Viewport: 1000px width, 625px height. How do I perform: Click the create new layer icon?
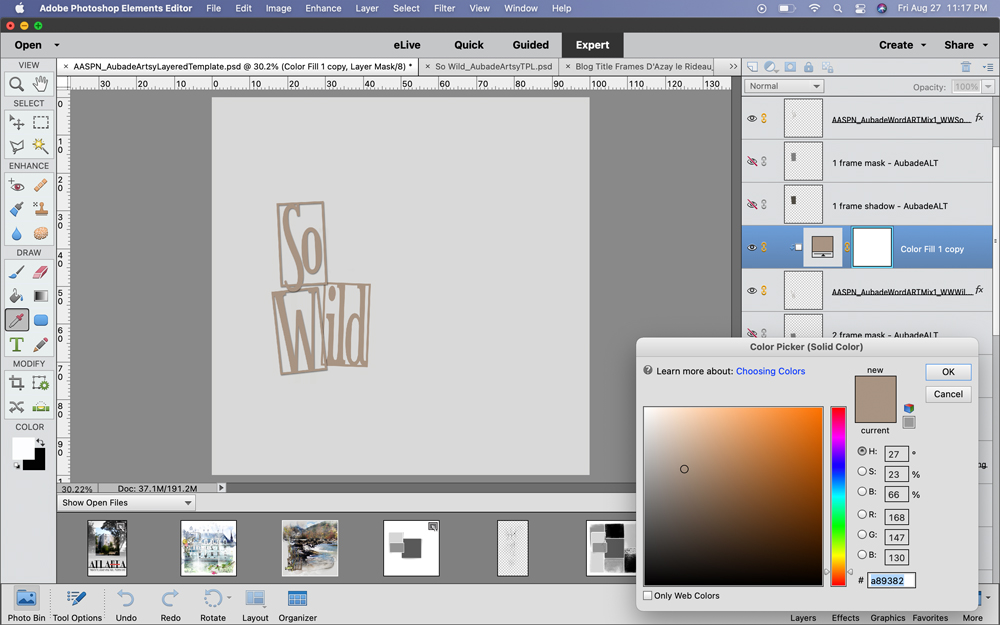point(753,67)
